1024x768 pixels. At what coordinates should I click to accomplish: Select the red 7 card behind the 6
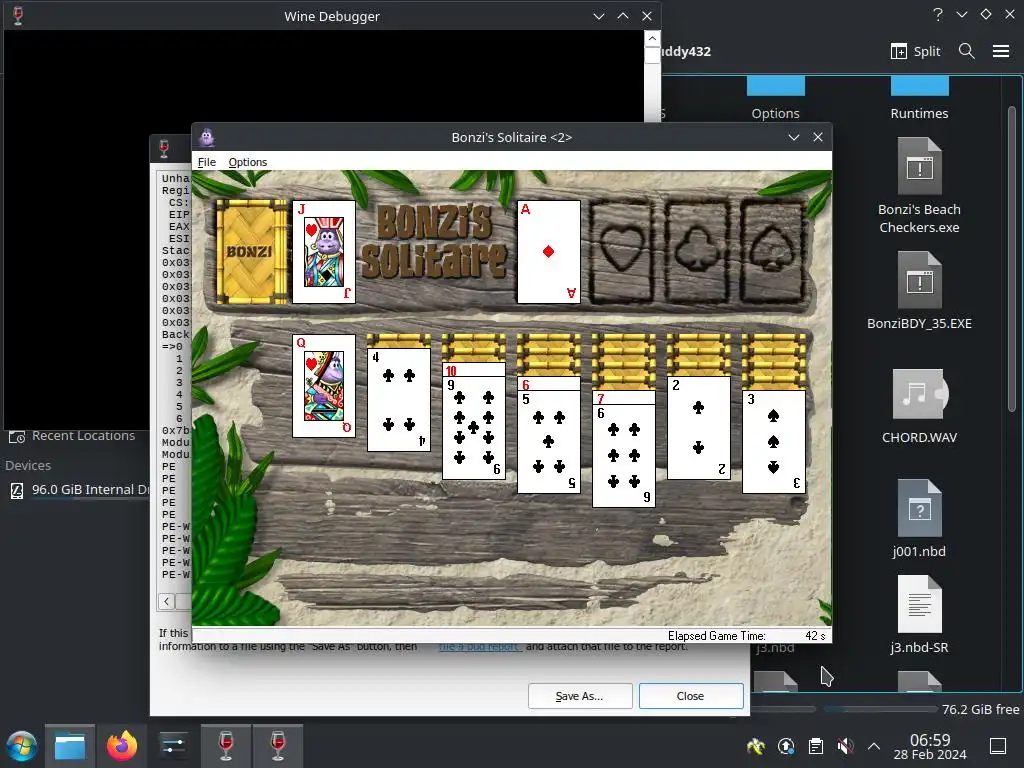(x=624, y=397)
